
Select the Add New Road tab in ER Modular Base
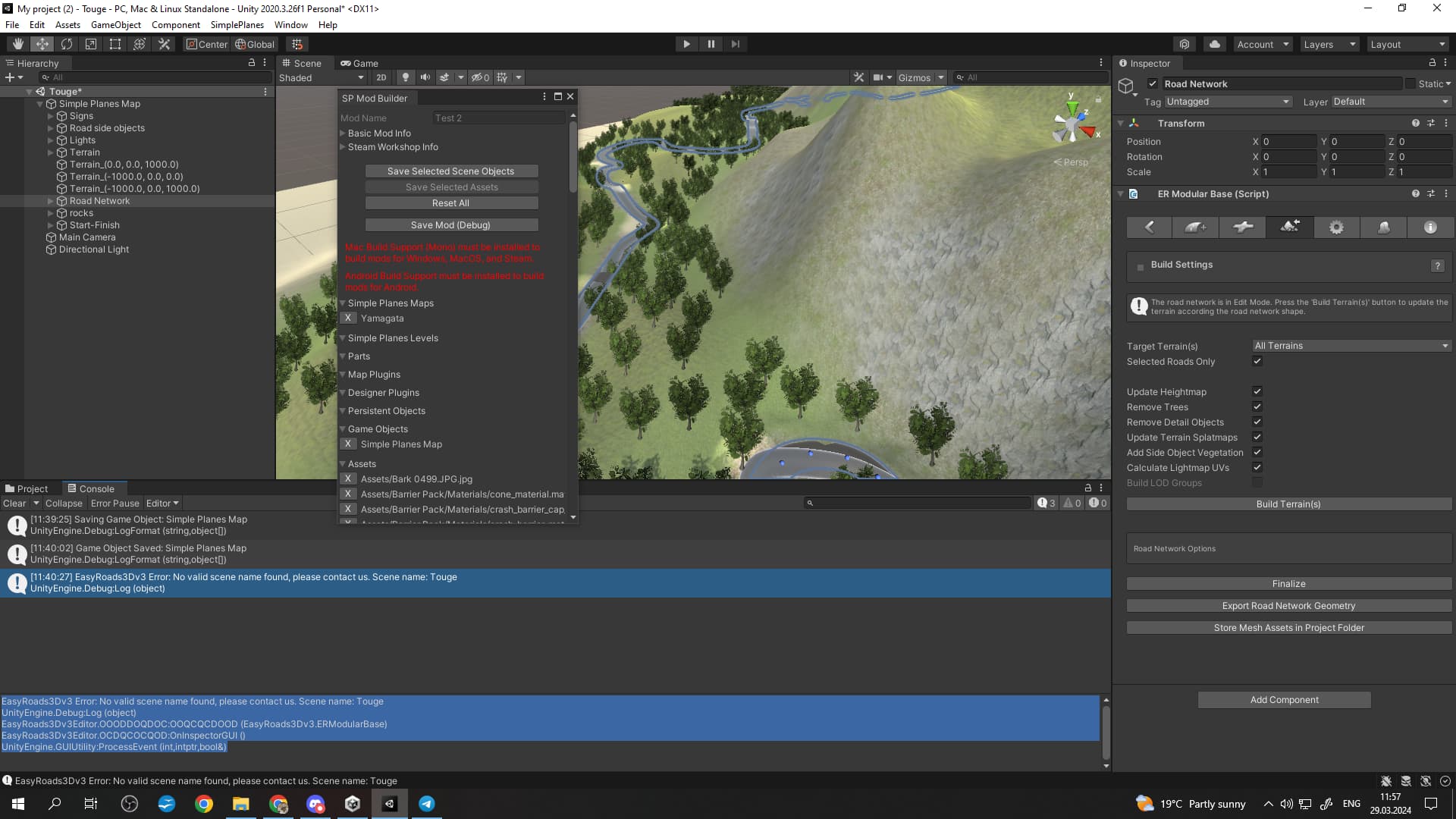coord(1195,227)
